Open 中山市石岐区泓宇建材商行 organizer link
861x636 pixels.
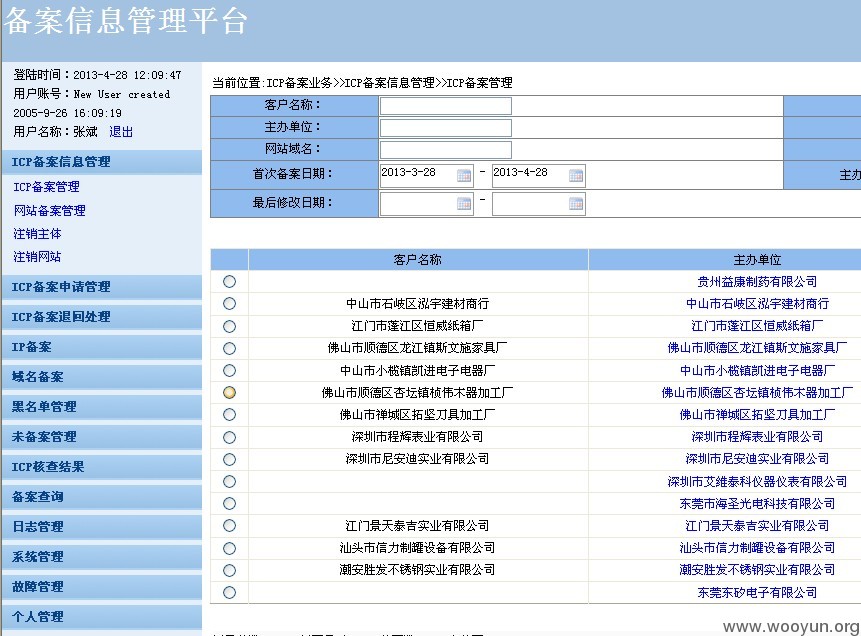(757, 304)
